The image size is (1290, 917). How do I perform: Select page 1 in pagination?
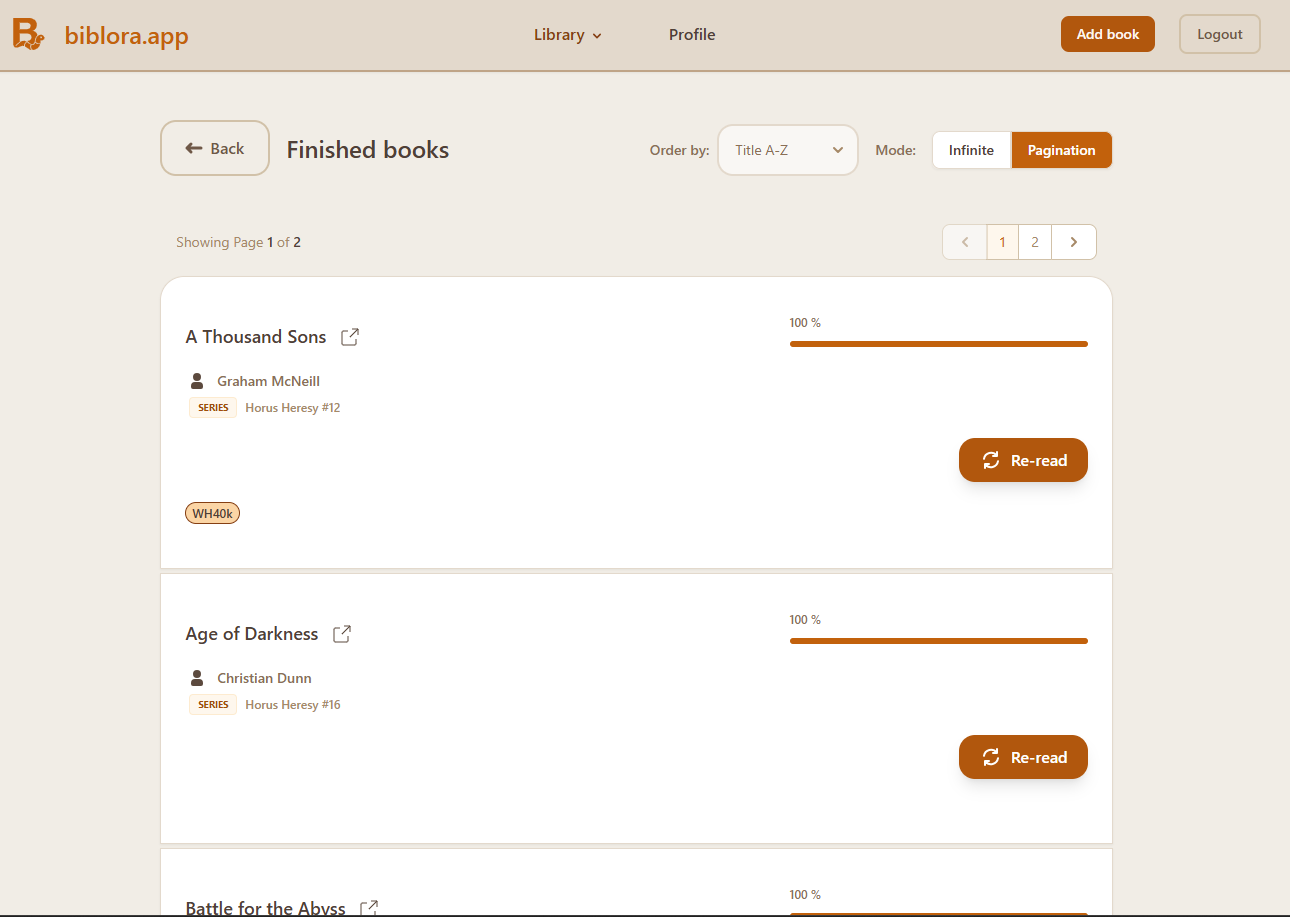pyautogui.click(x=1002, y=242)
